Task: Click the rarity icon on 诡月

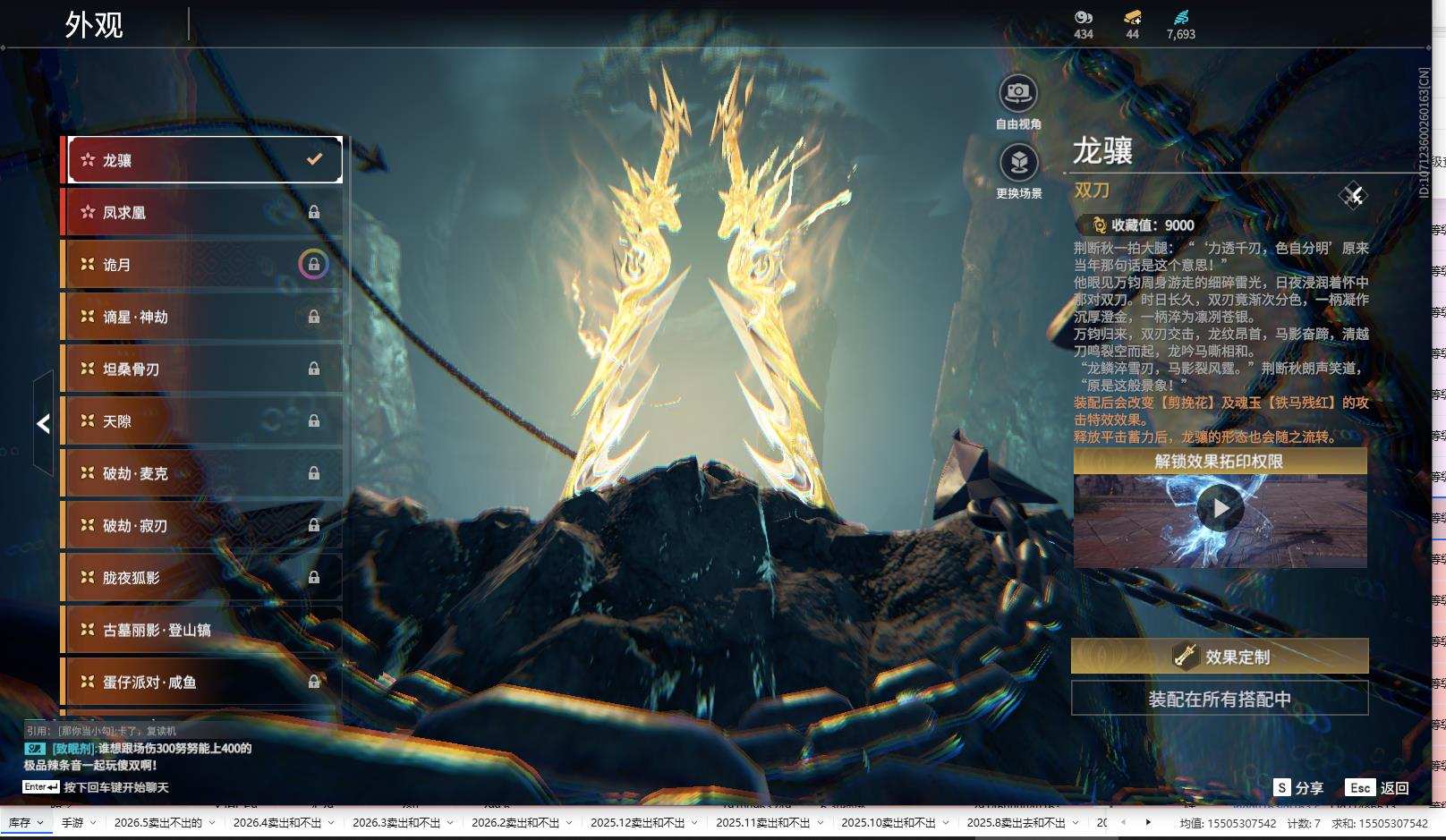Action: point(88,264)
